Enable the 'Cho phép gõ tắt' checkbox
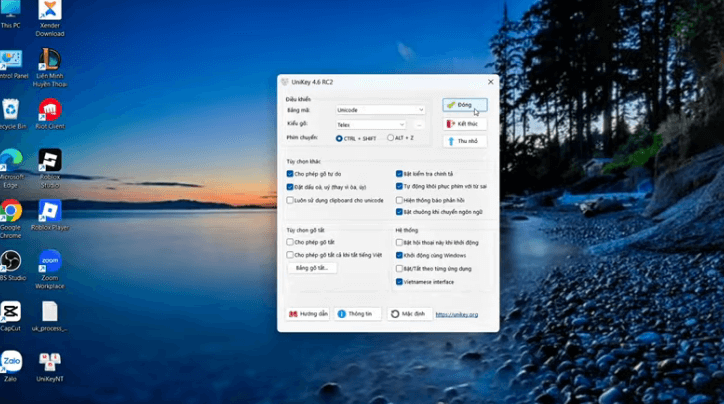This screenshot has width=724, height=404. coord(290,242)
